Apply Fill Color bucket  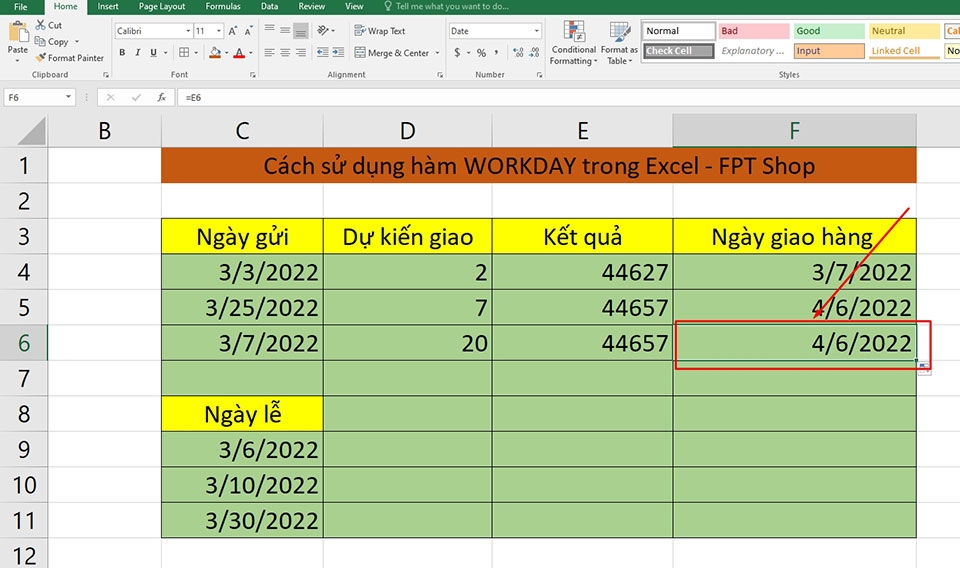(215, 53)
